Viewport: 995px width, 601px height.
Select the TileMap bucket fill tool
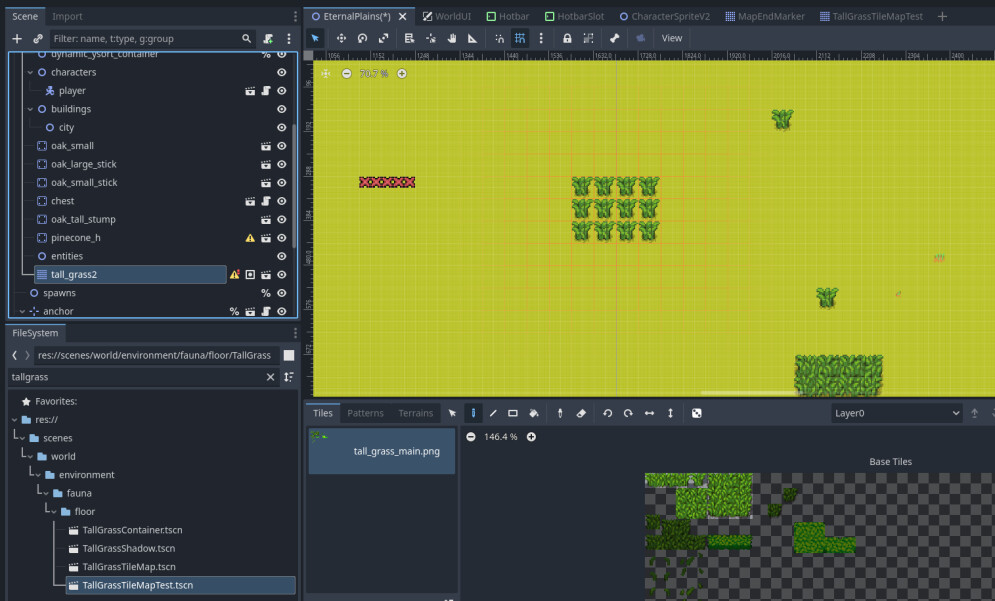(x=534, y=413)
